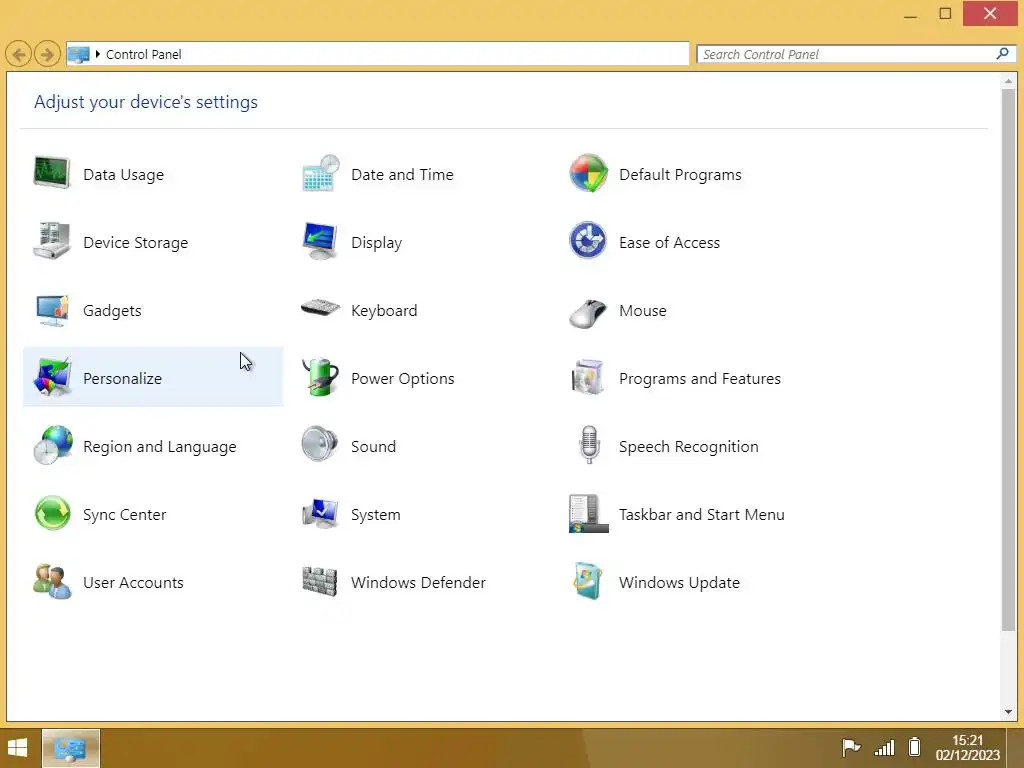Screen dimensions: 1024x768
Task: Select the System label
Action: 376,515
